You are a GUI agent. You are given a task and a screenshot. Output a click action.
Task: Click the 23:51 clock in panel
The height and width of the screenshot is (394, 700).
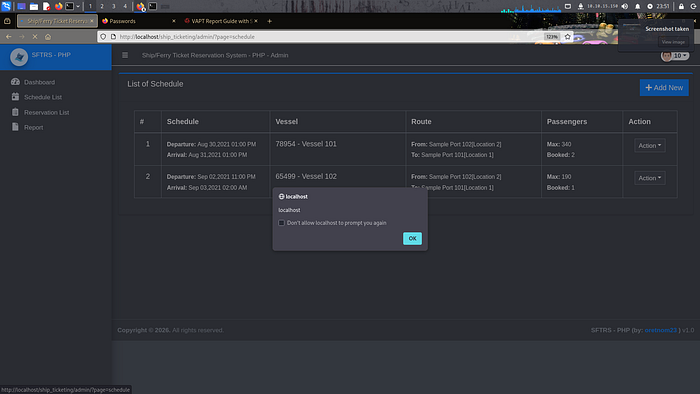663,6
